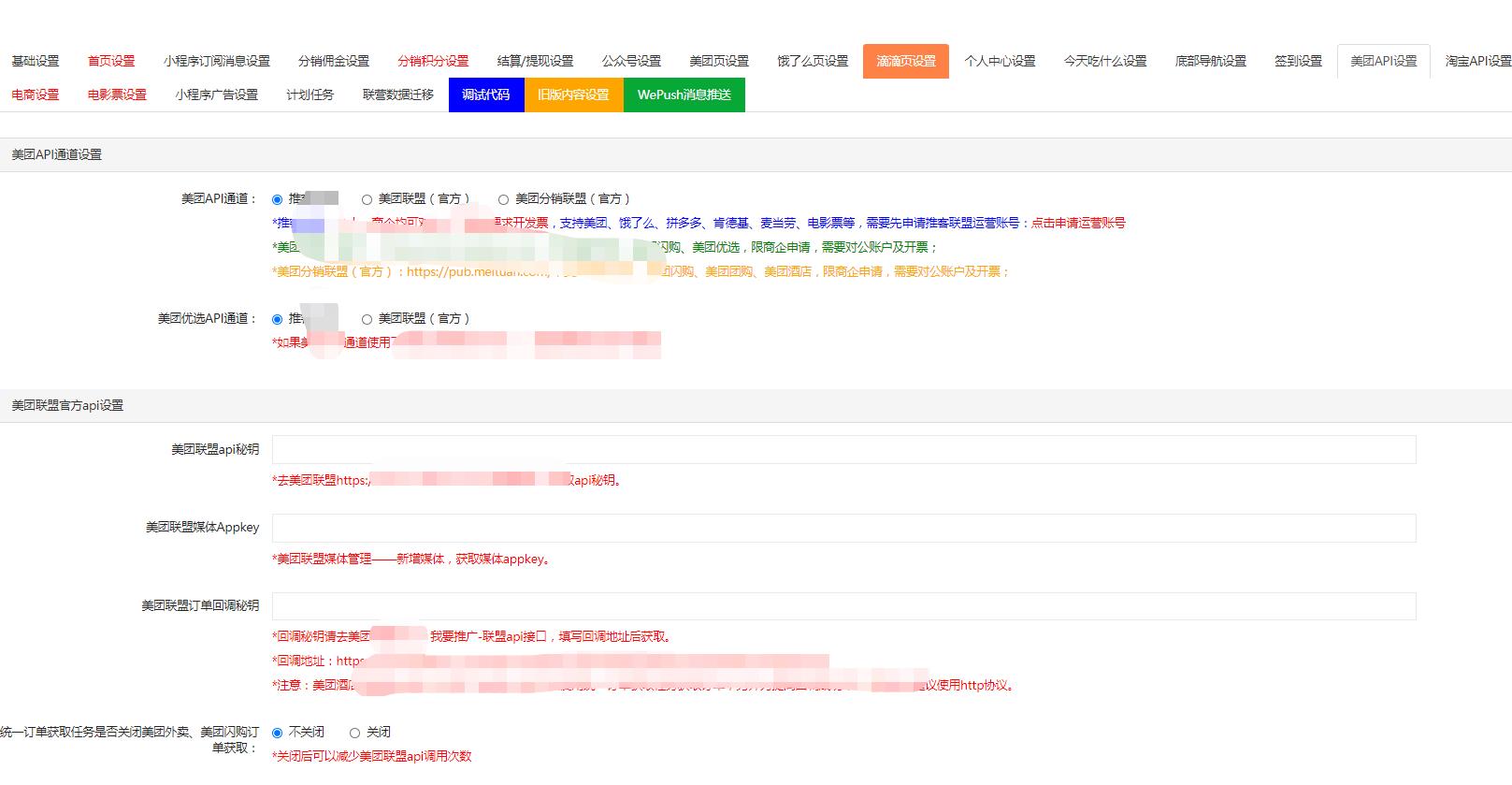Image resolution: width=1512 pixels, height=785 pixels.
Task: Click the hint starting with *回调秘钥请去美团
Action: coord(472,636)
